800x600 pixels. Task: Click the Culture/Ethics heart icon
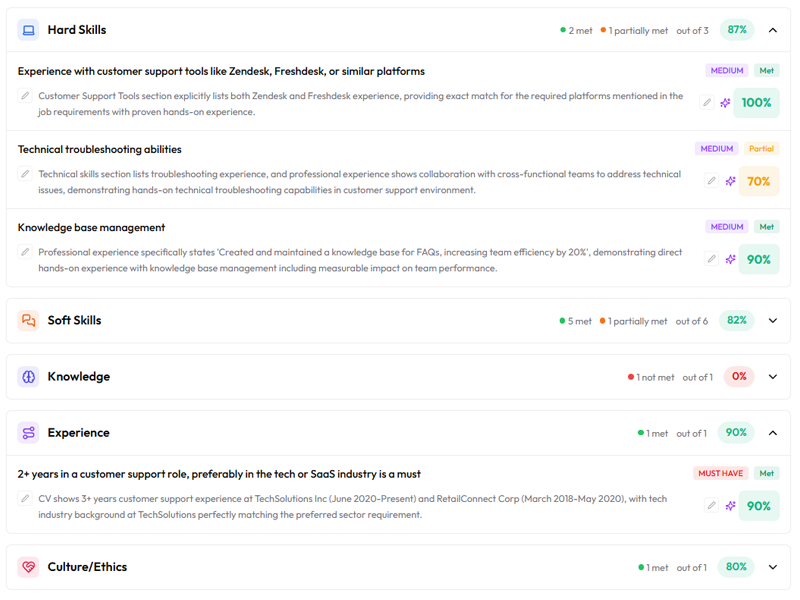point(28,567)
